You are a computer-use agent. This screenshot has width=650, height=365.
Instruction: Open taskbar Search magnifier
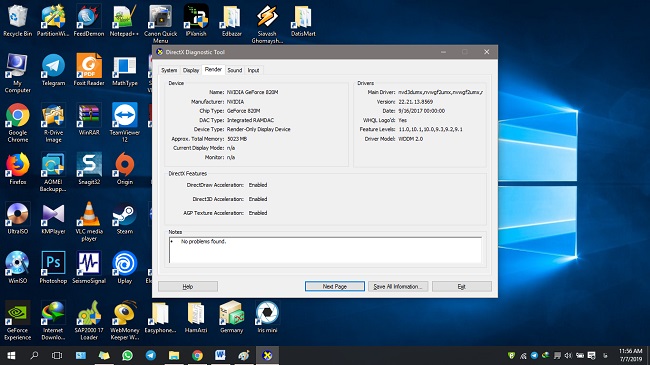click(x=34, y=355)
